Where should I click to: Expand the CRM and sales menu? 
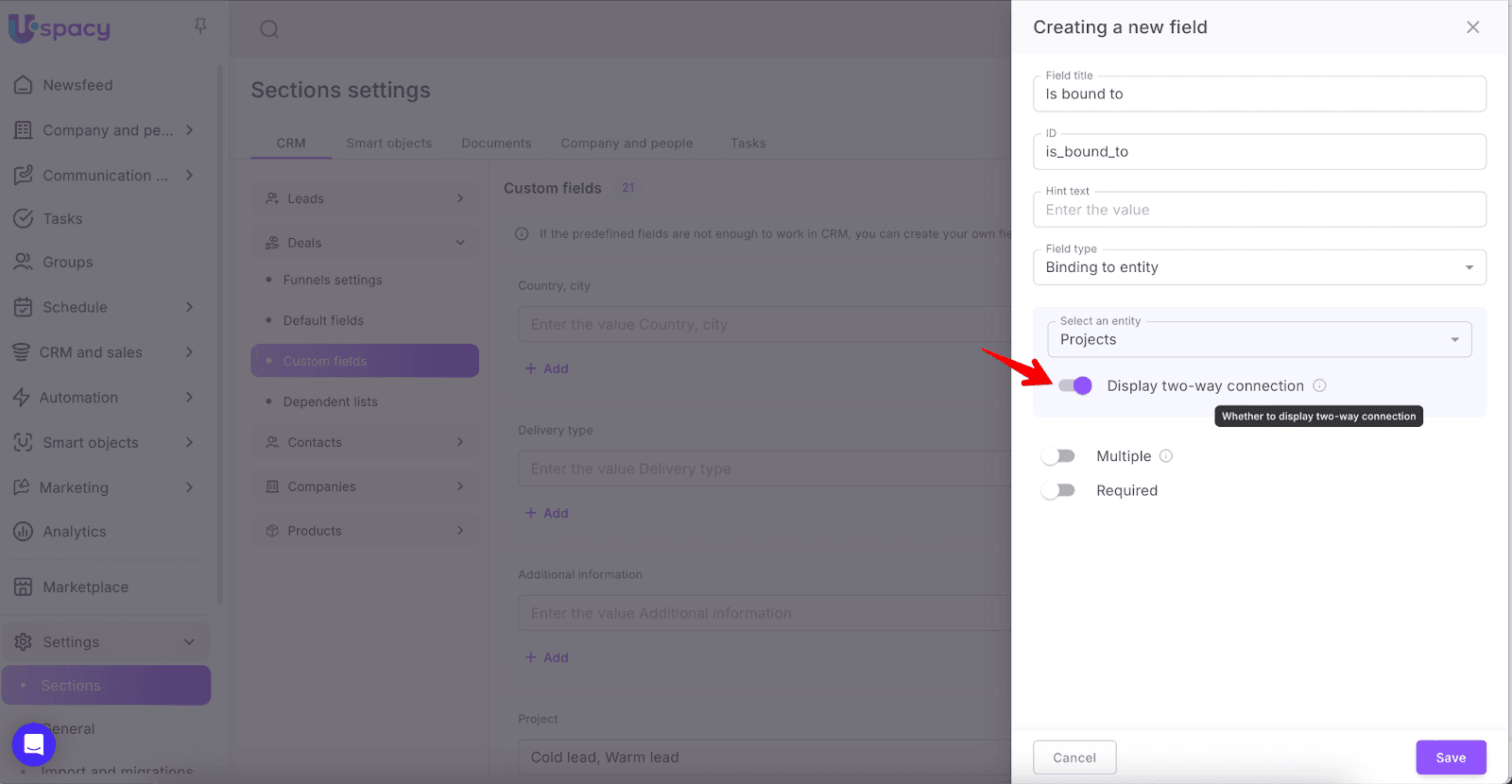(x=104, y=352)
